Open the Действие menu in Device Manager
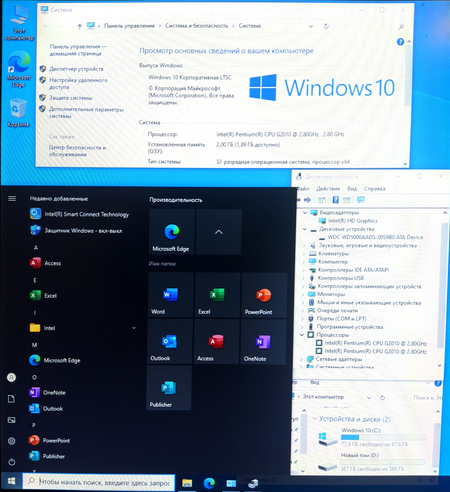450x492 pixels. click(328, 189)
